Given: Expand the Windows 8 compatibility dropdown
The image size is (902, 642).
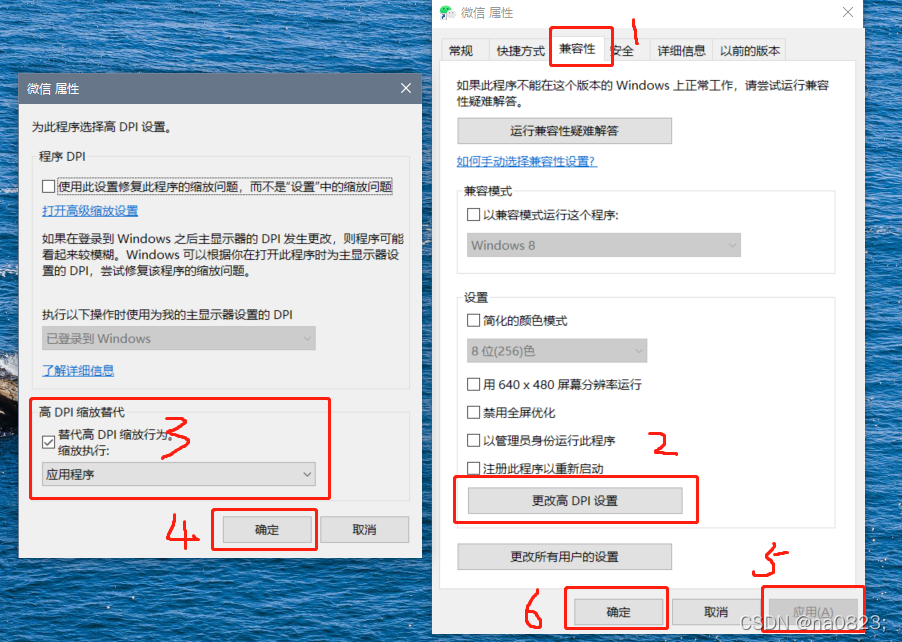Looking at the screenshot, I should point(603,245).
